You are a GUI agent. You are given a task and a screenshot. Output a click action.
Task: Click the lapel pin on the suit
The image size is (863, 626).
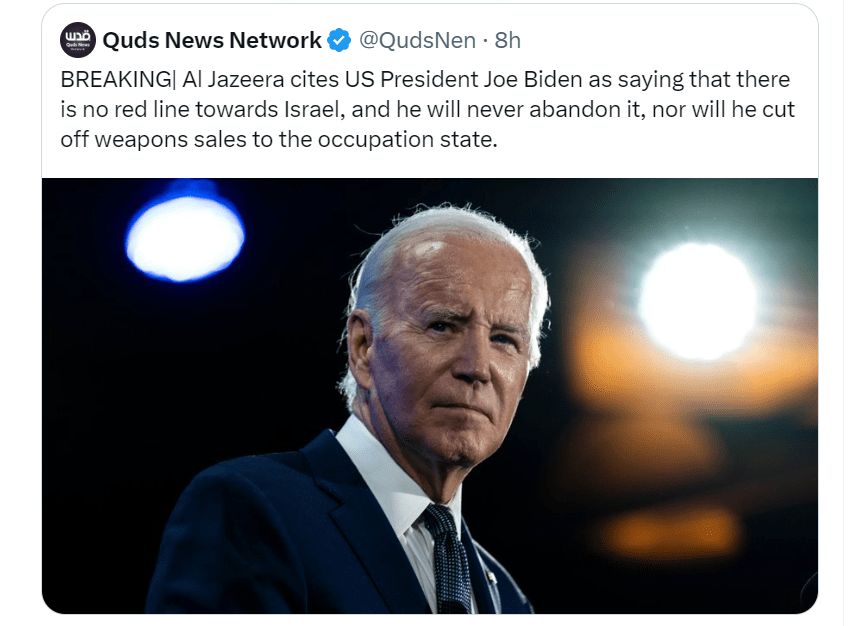pyautogui.click(x=490, y=578)
